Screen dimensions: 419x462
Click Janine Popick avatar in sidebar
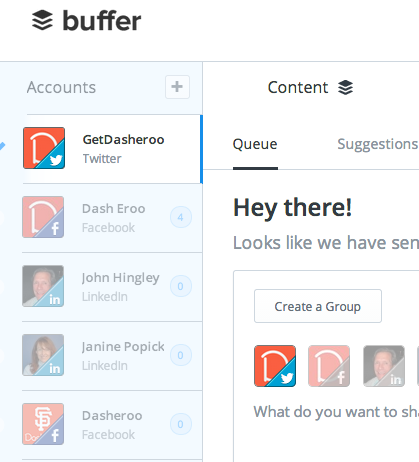pyautogui.click(x=43, y=355)
